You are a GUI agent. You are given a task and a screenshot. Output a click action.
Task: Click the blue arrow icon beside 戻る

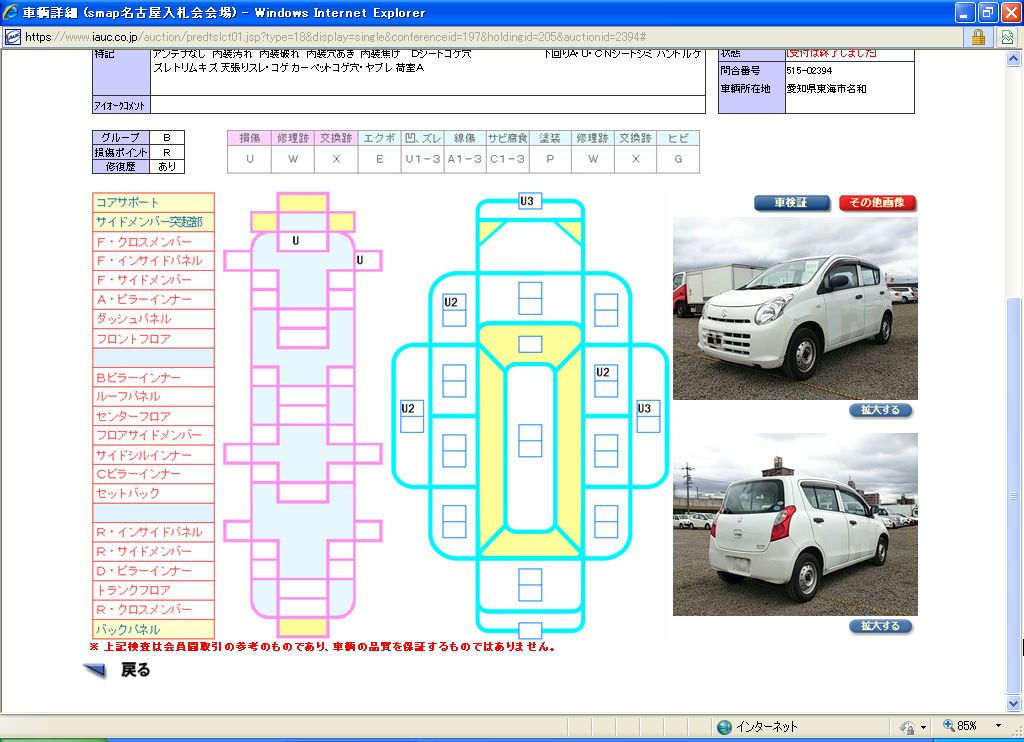96,671
